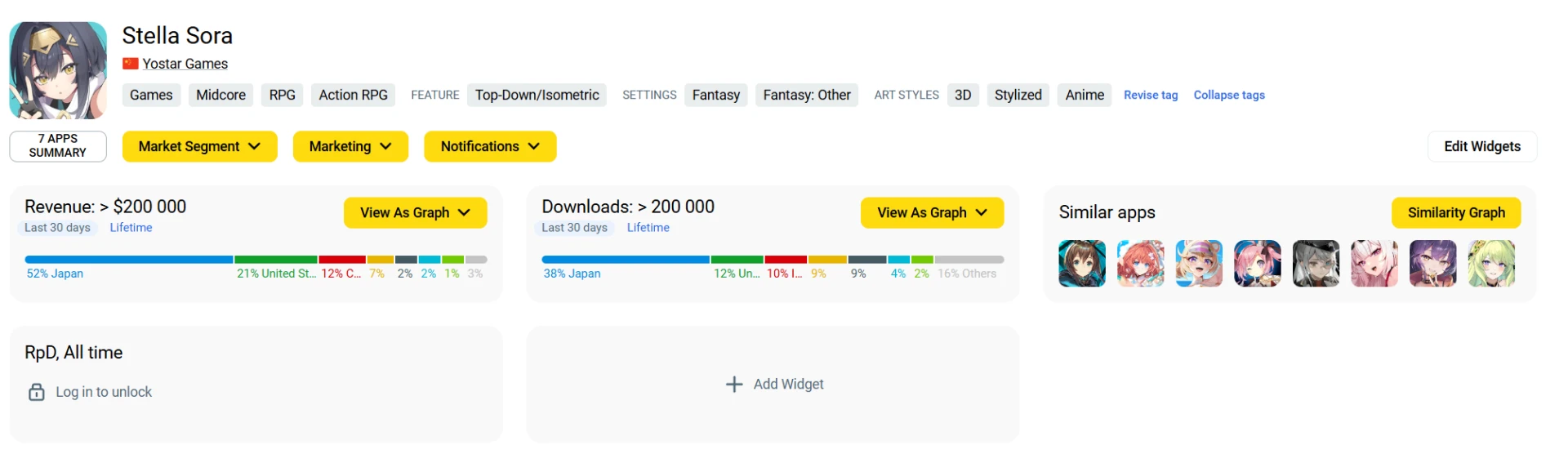
Task: Select the Top-Down/Isometric feature tag
Action: [x=537, y=96]
